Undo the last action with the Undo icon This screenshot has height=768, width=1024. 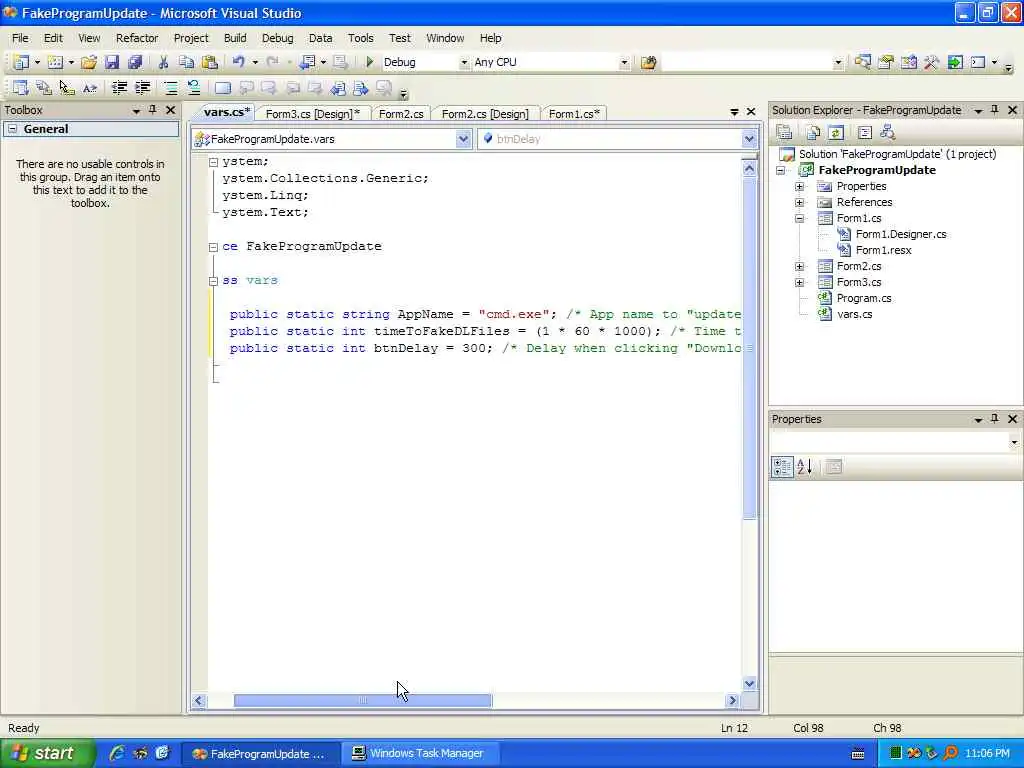238,62
